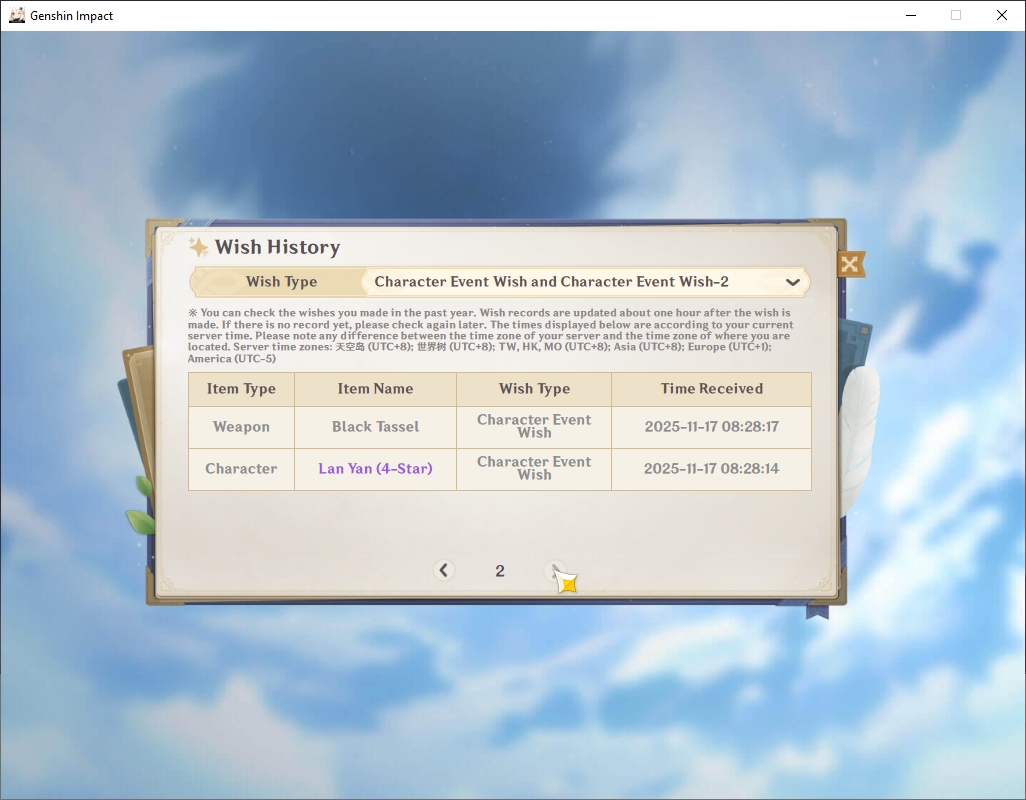Click the Genshin Impact title bar icon
This screenshot has width=1026, height=800.
(16, 15)
